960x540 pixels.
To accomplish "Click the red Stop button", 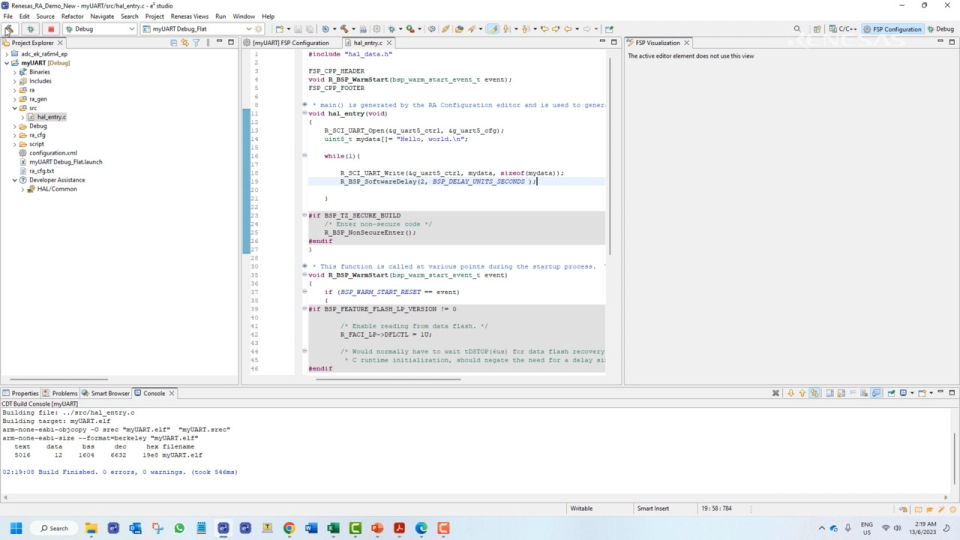I will click(50, 29).
